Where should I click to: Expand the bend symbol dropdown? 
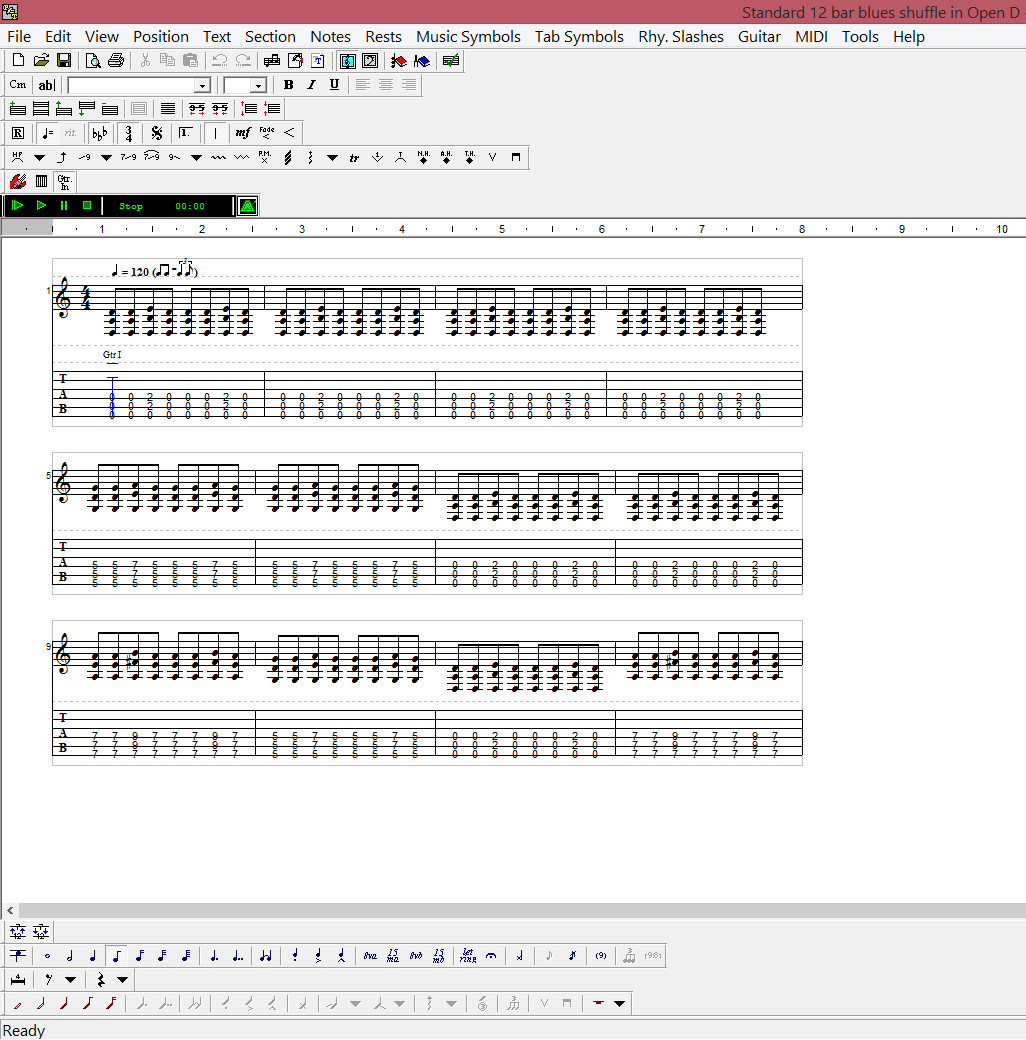click(x=105, y=157)
